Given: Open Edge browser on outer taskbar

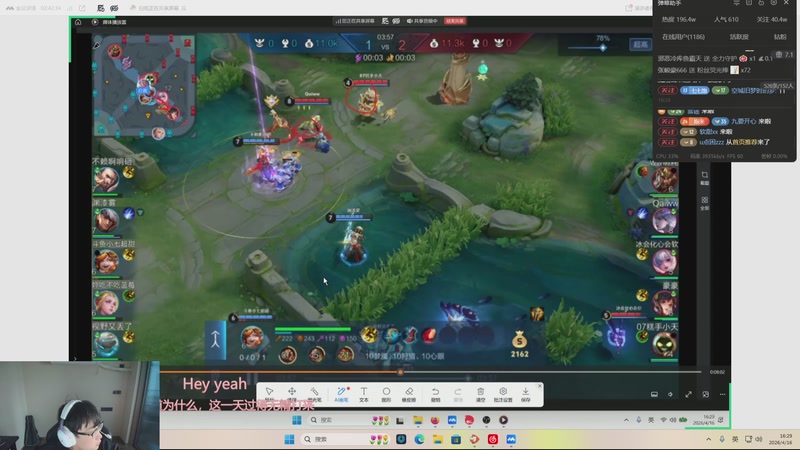Looking at the screenshot, I should (x=419, y=439).
